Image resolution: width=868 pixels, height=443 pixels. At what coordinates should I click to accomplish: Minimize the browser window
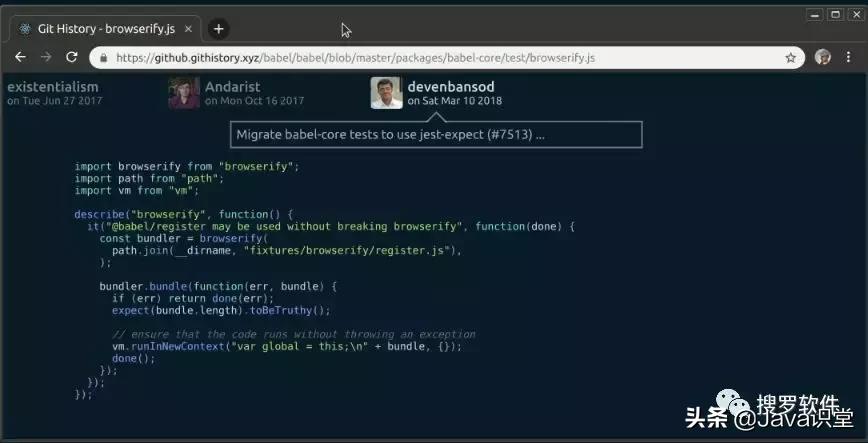tap(815, 14)
